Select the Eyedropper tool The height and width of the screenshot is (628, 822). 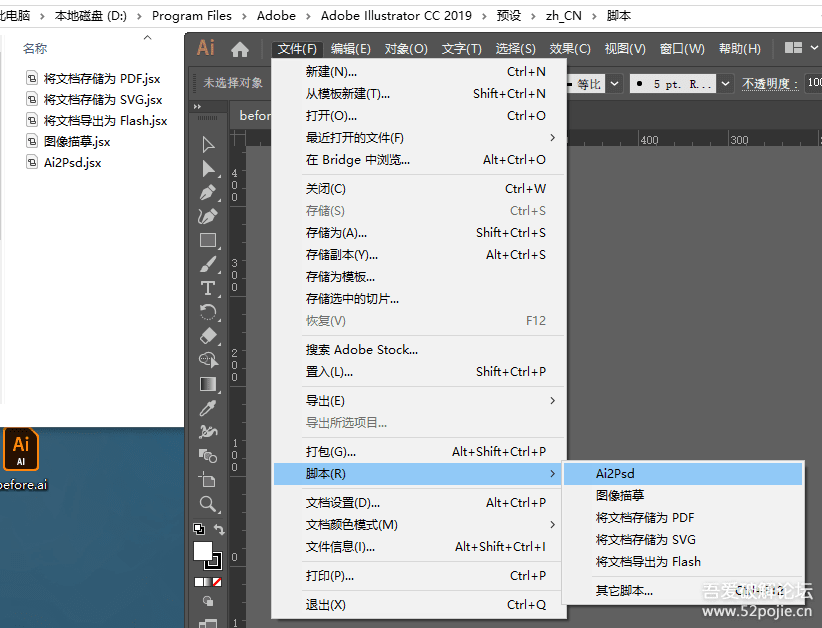(208, 408)
